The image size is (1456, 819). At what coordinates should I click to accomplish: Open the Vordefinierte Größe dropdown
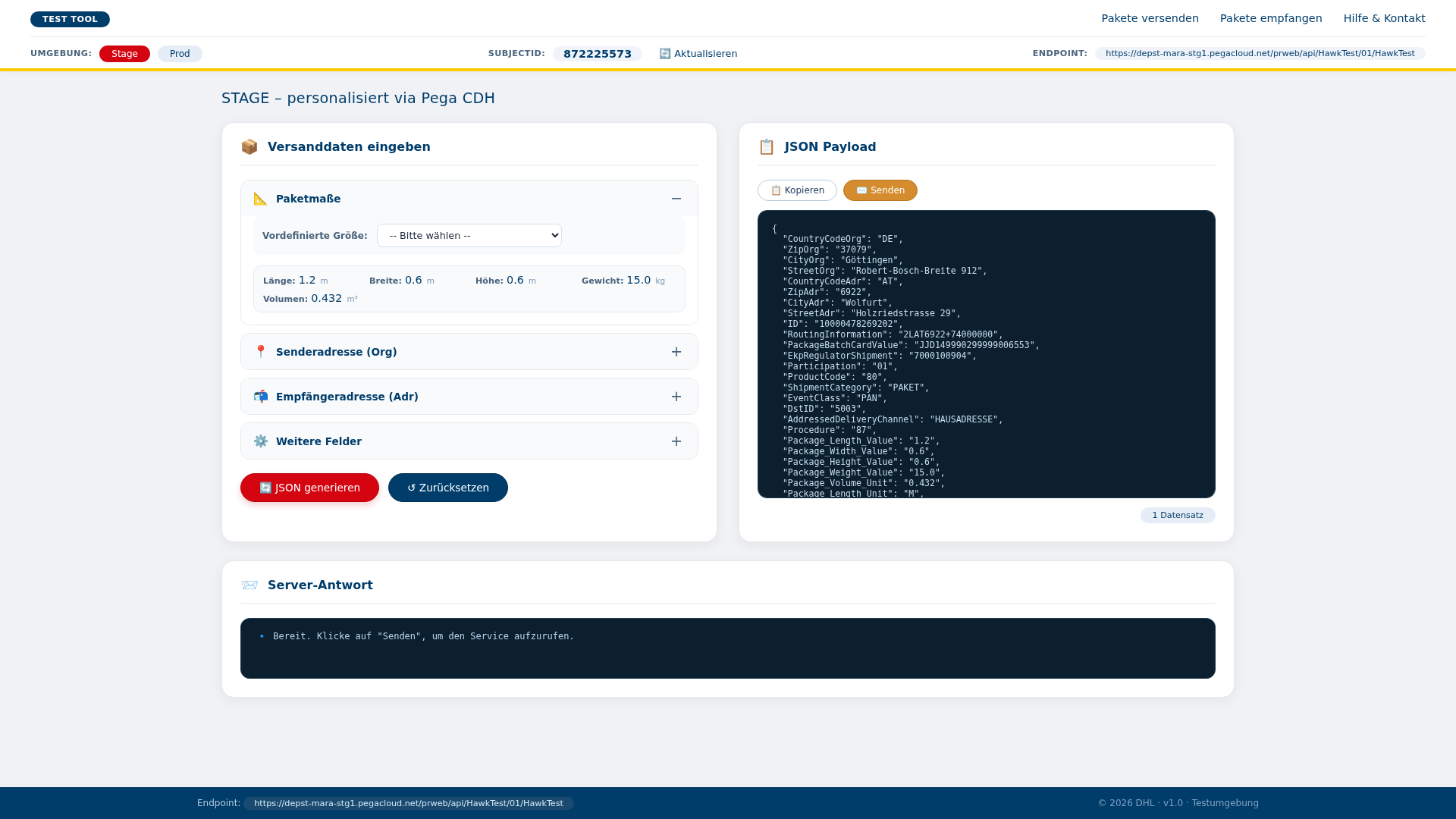(469, 236)
